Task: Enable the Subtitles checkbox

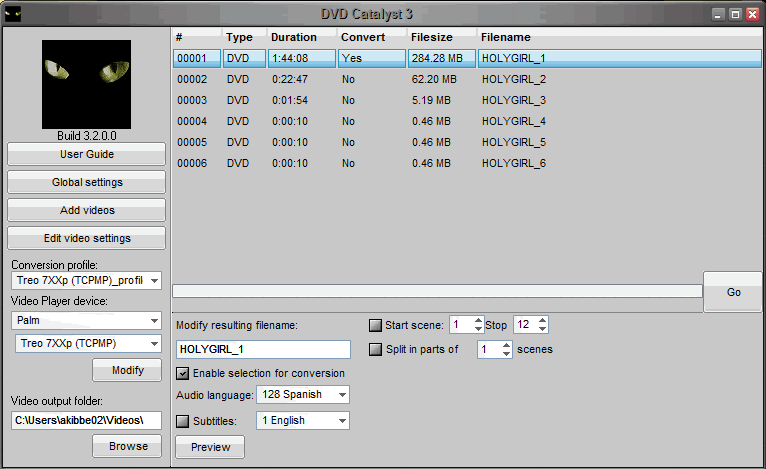Action: point(183,420)
